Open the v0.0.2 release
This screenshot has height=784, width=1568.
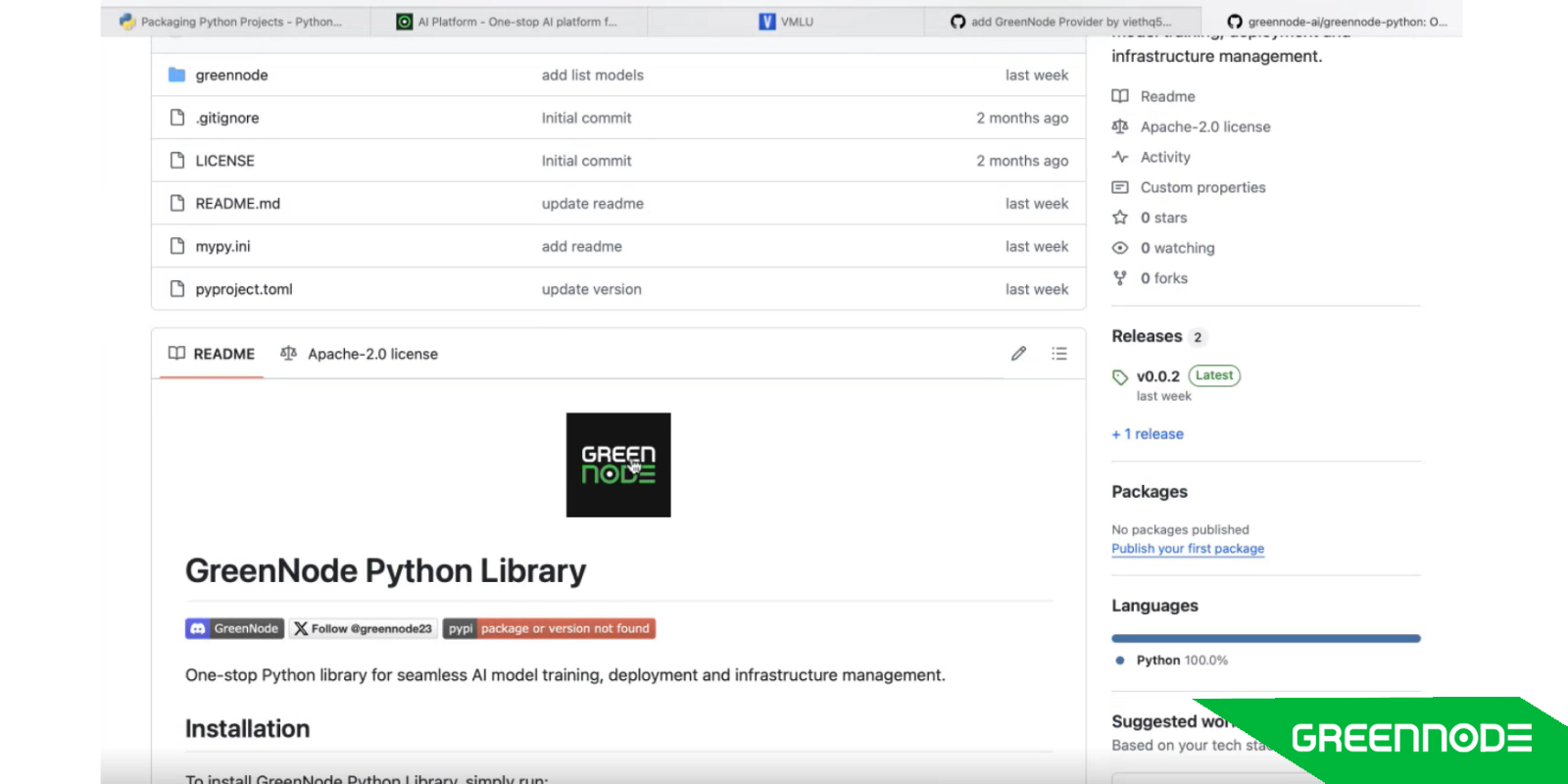point(1157,376)
